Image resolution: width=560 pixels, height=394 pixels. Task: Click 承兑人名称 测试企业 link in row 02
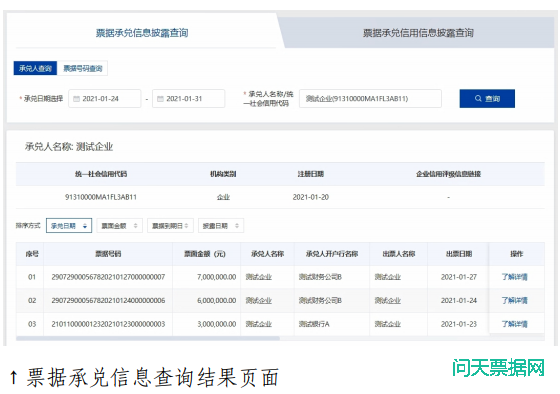point(259,300)
